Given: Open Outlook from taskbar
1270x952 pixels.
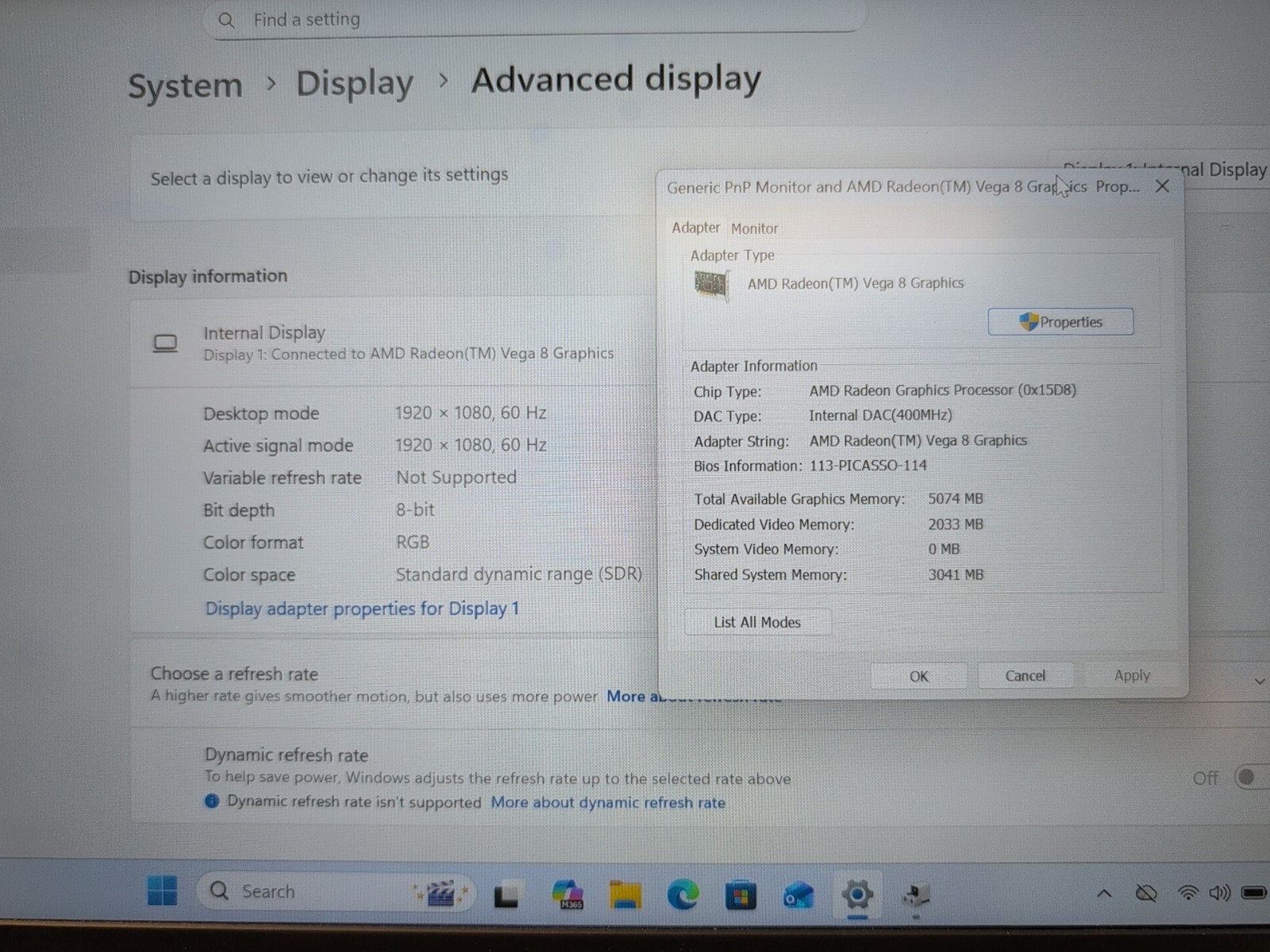Looking at the screenshot, I should [x=799, y=896].
